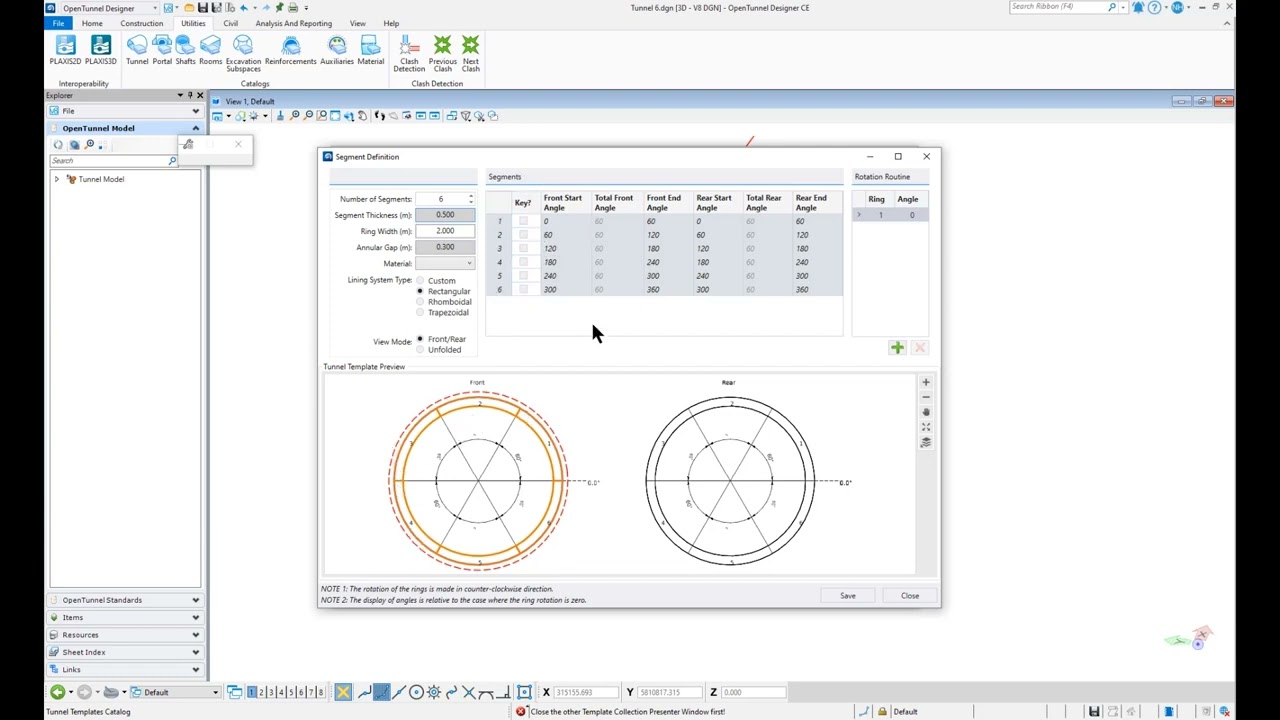
Task: Switch to the Home ribbon tab
Action: click(x=92, y=23)
